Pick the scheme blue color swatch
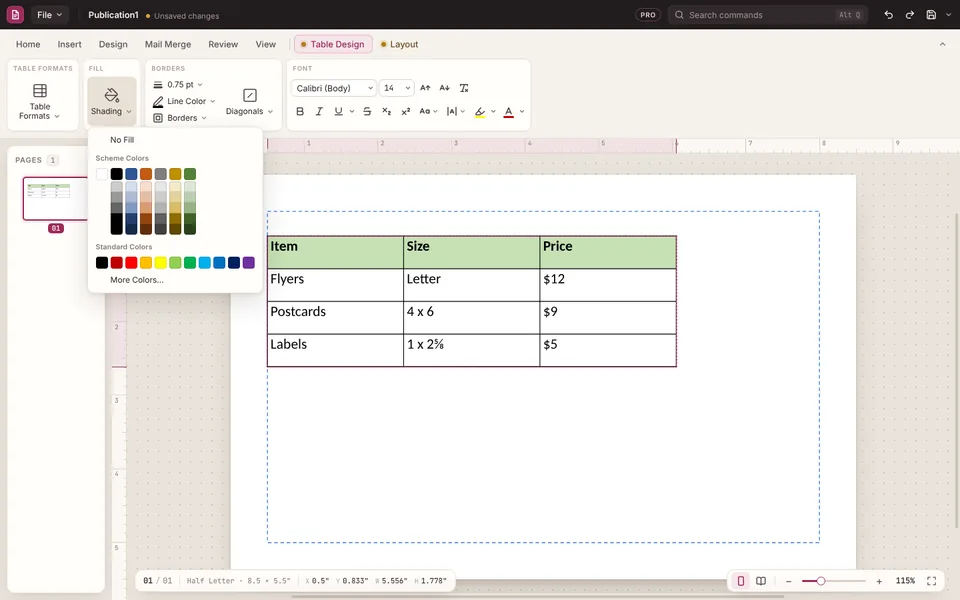The image size is (960, 600). click(x=131, y=174)
